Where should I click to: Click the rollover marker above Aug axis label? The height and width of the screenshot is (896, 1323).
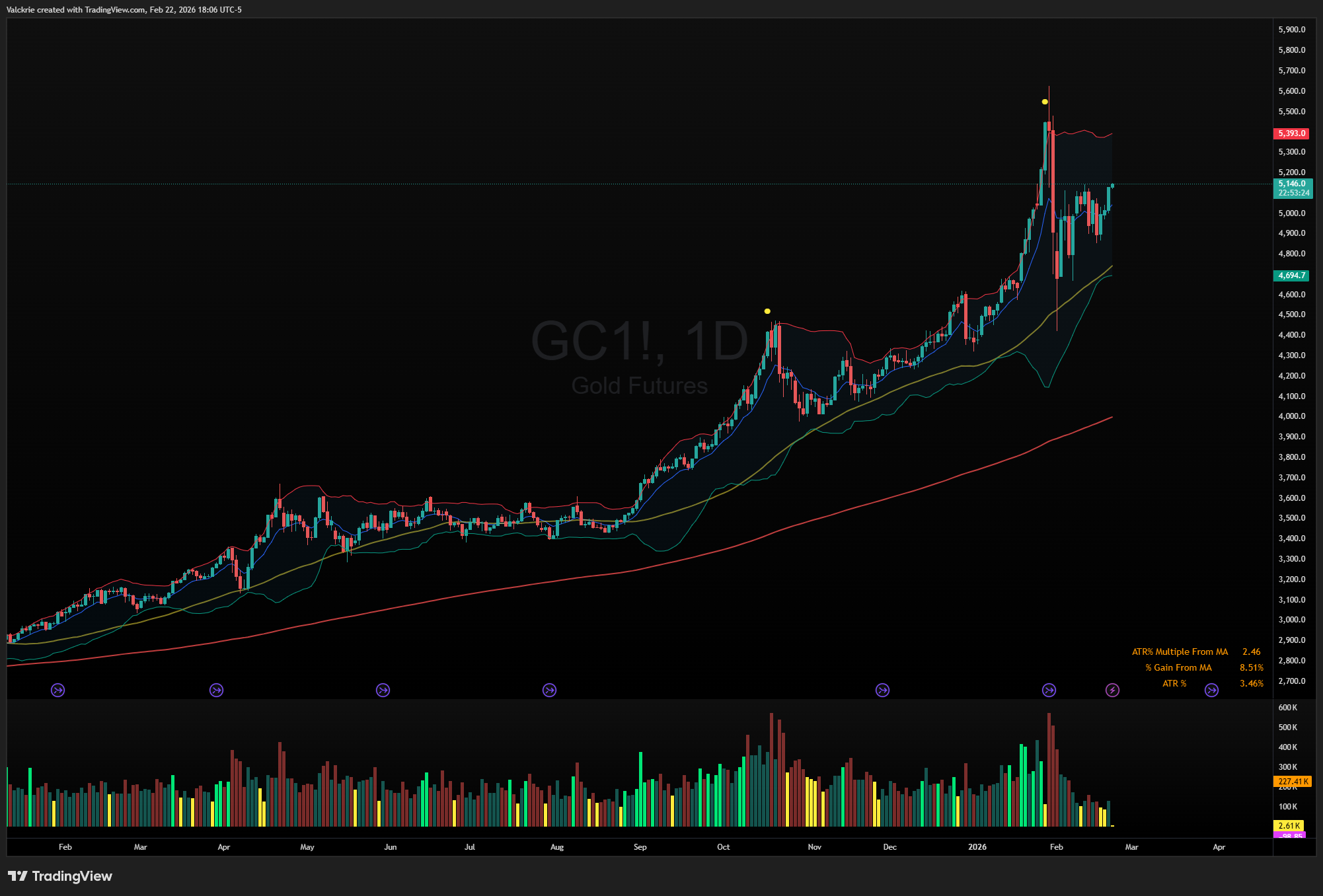point(549,691)
